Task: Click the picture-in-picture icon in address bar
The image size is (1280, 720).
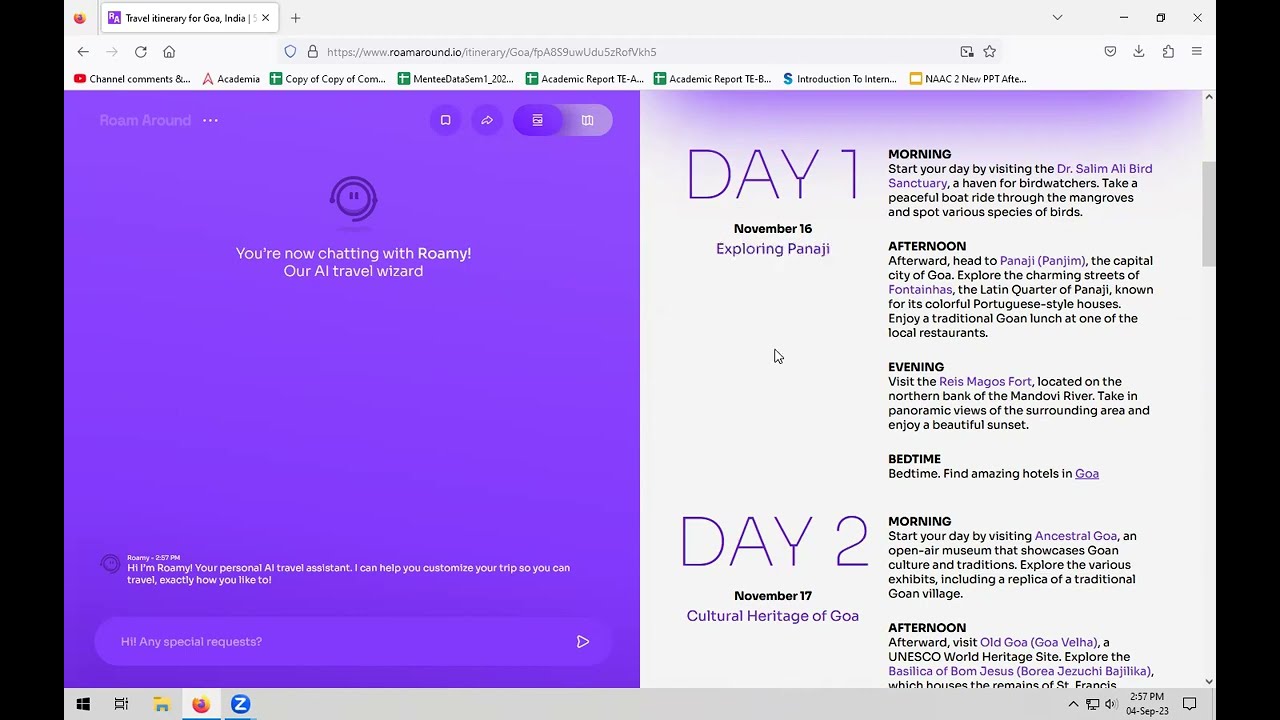Action: 967,52
